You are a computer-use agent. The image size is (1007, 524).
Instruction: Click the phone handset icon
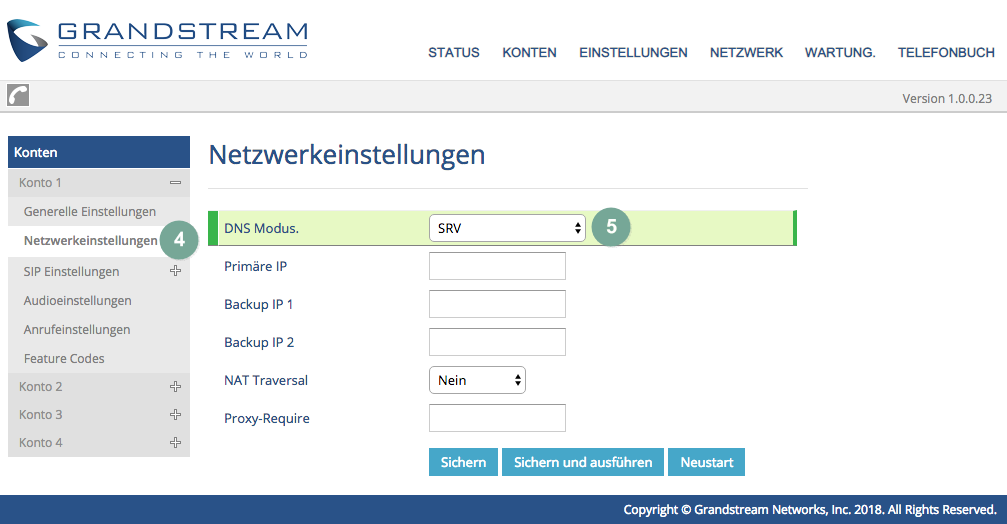[x=18, y=95]
